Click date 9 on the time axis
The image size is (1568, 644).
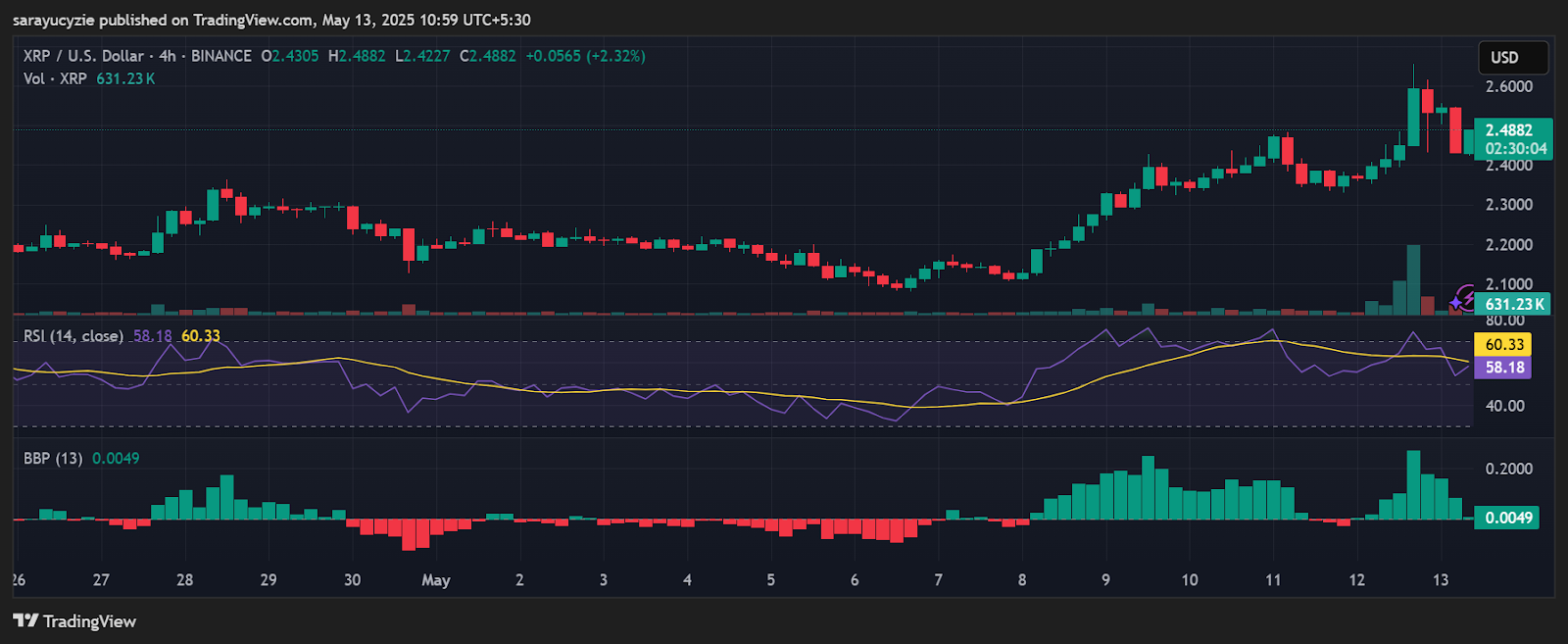(1105, 580)
